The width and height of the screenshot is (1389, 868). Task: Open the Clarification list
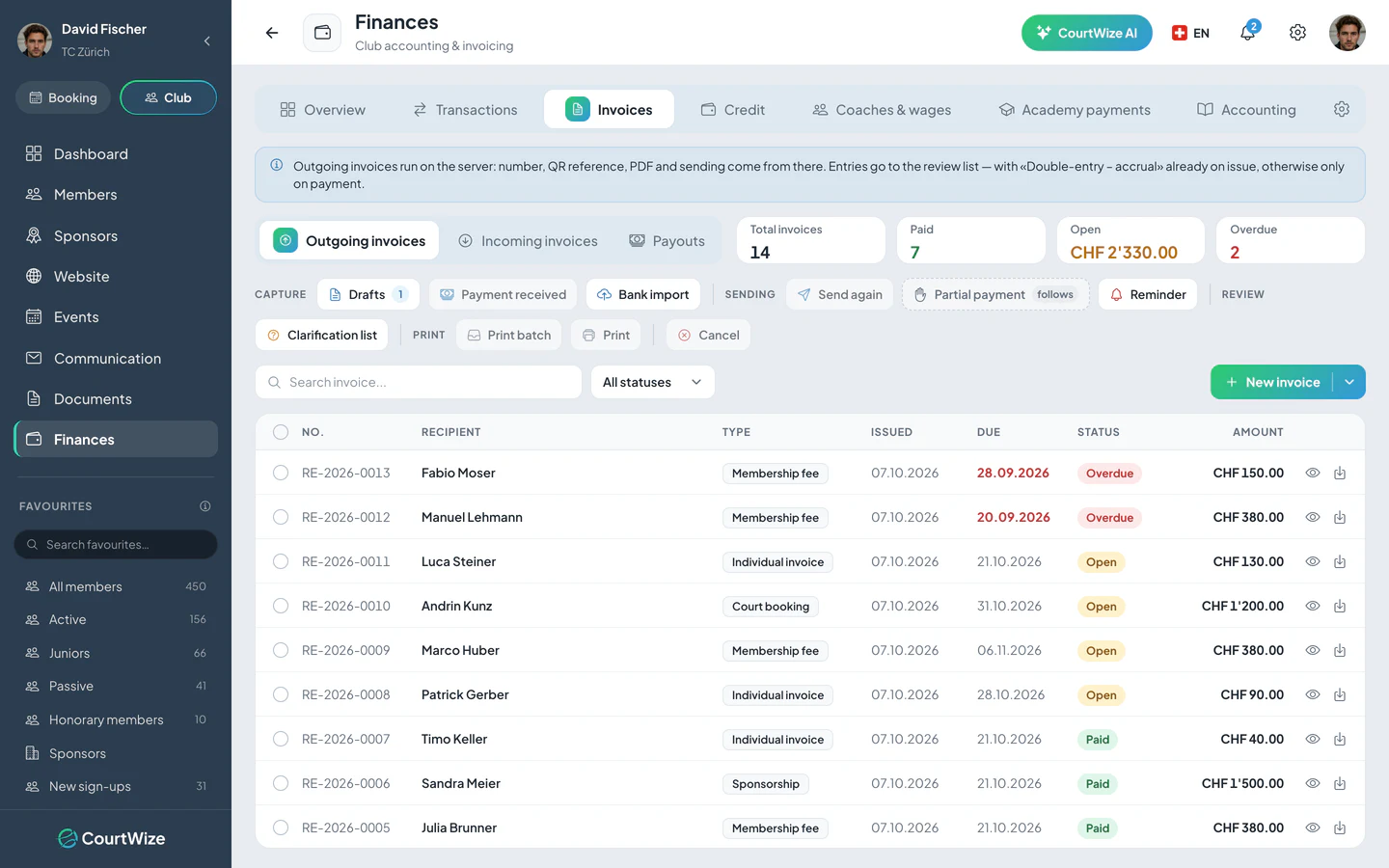322,335
